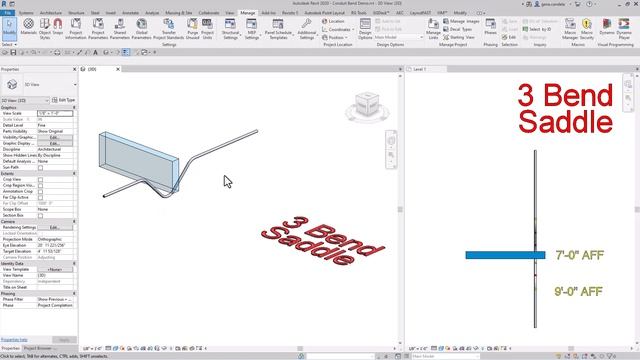Toggle the Annotation Crop checkbox
This screenshot has width=640, height=360.
(x=40, y=191)
